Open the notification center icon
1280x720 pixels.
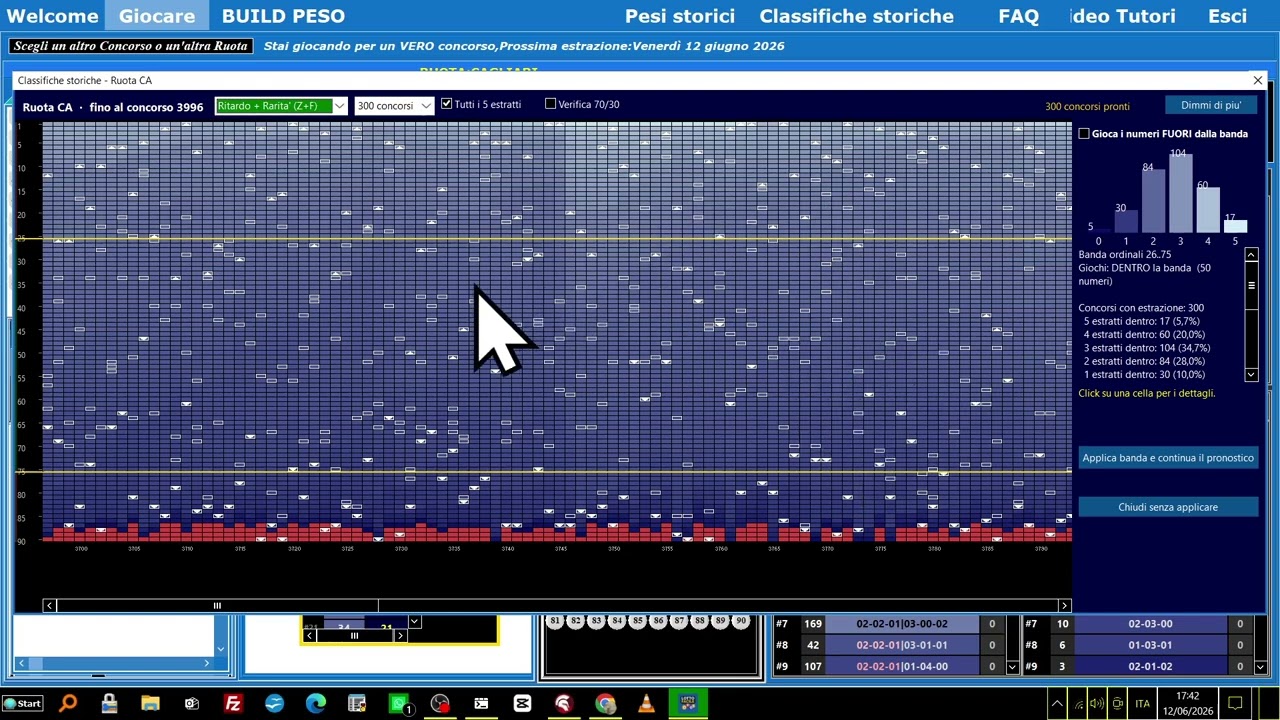(x=1235, y=703)
